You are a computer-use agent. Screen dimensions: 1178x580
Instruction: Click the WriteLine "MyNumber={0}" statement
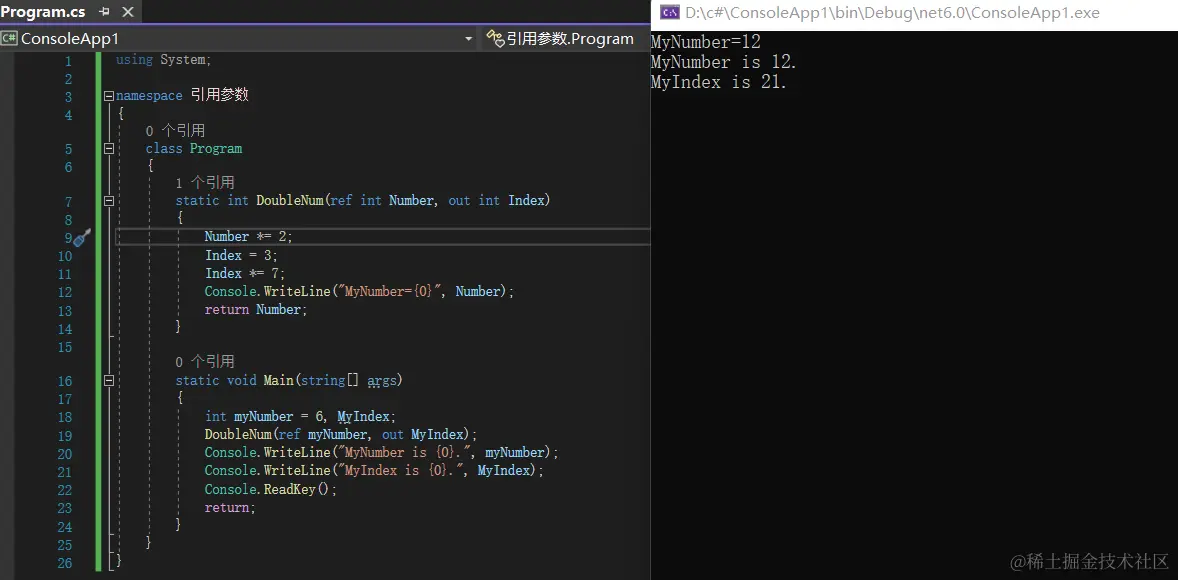tap(360, 292)
